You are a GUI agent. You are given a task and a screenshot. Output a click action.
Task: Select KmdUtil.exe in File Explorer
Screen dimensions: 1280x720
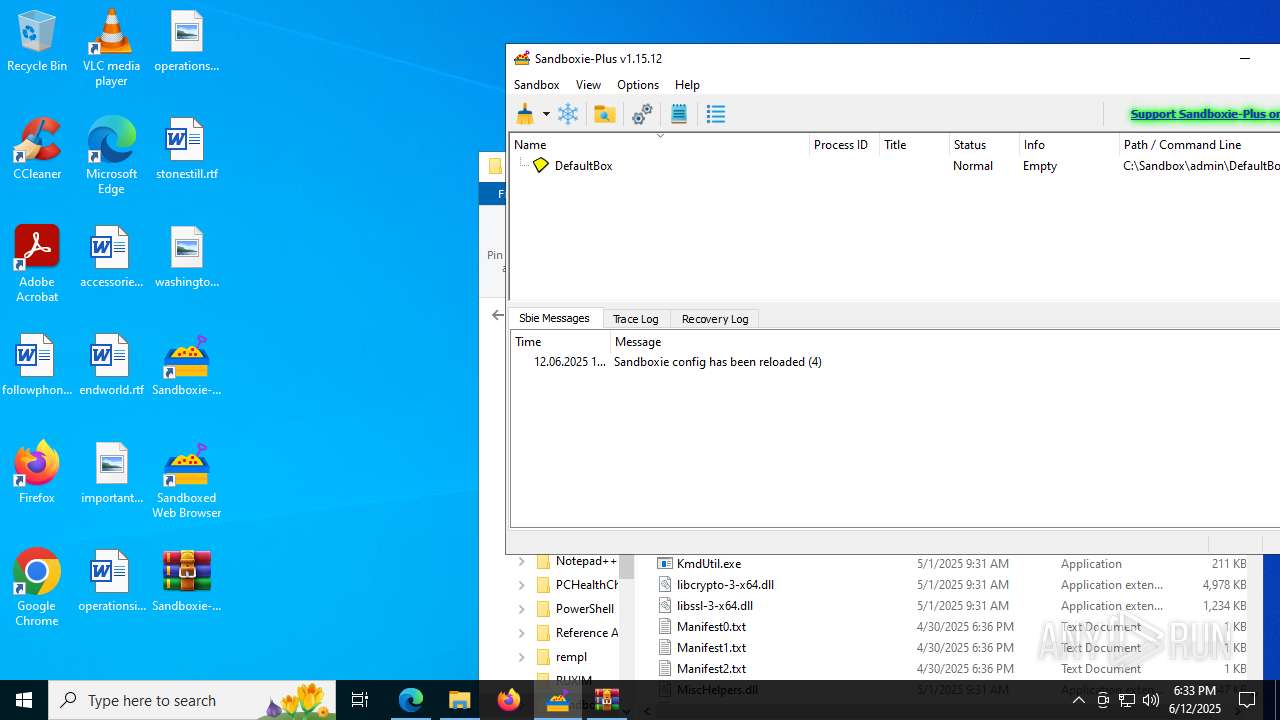tap(709, 564)
